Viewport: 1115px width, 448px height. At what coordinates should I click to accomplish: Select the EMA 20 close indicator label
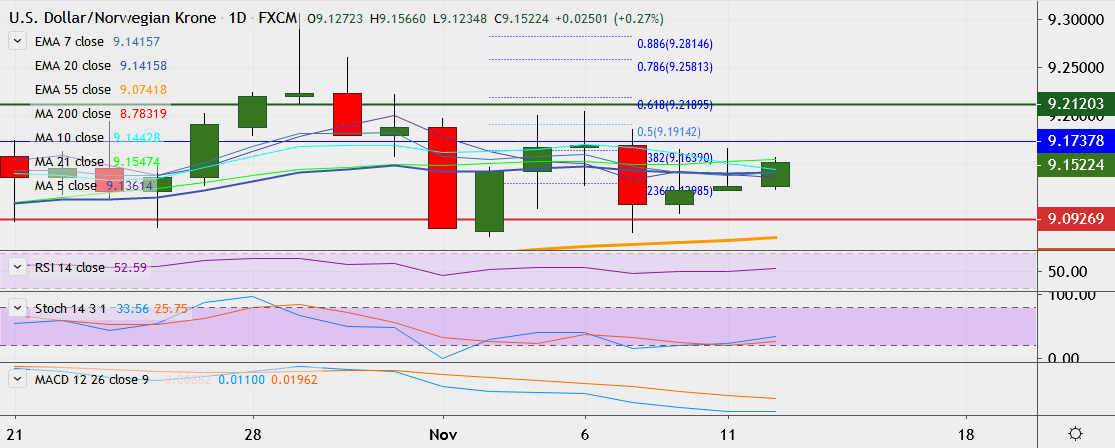(x=73, y=66)
